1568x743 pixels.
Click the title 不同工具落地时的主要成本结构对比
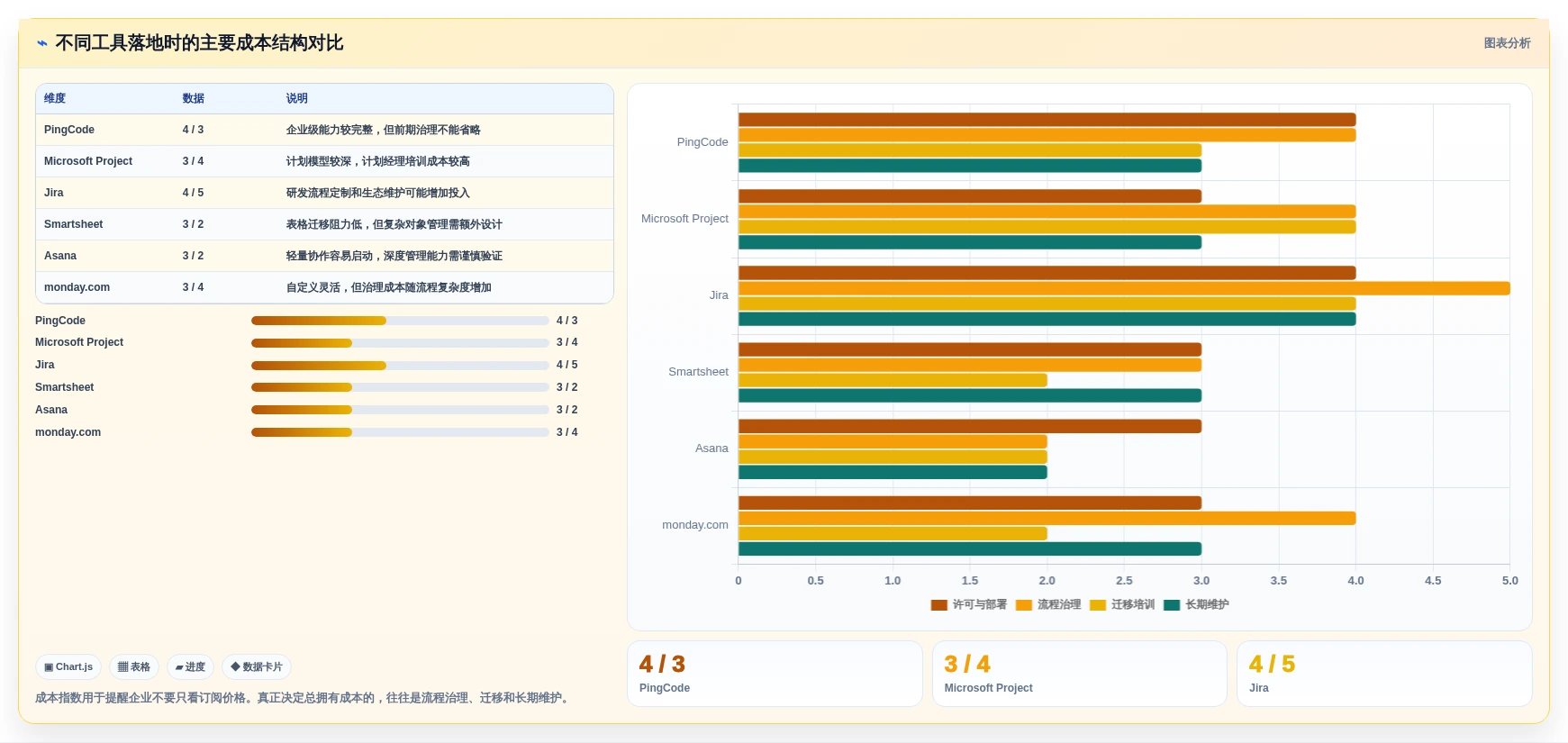[x=199, y=43]
